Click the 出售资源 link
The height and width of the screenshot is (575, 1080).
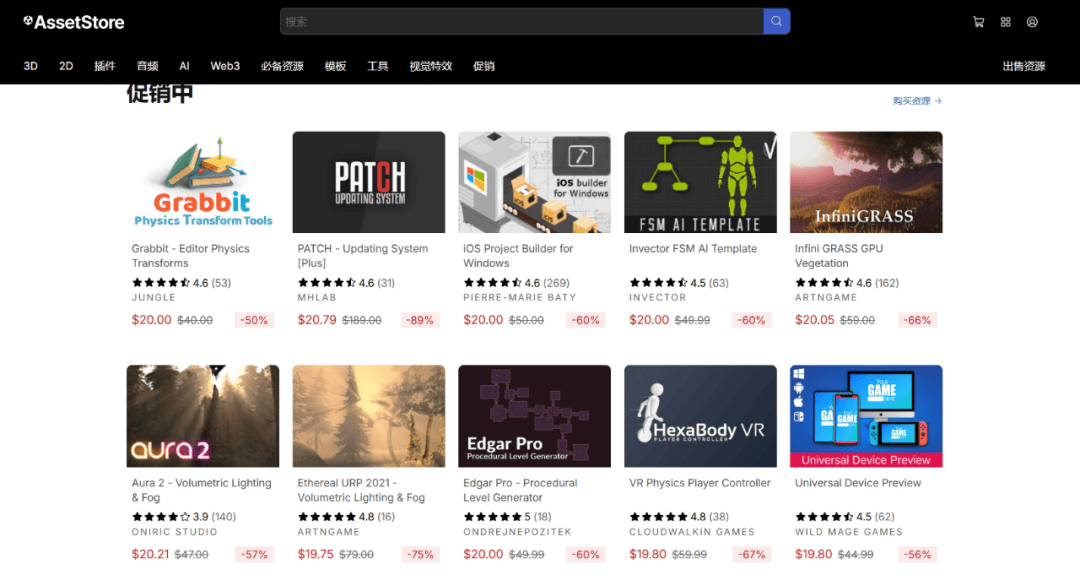[1024, 66]
